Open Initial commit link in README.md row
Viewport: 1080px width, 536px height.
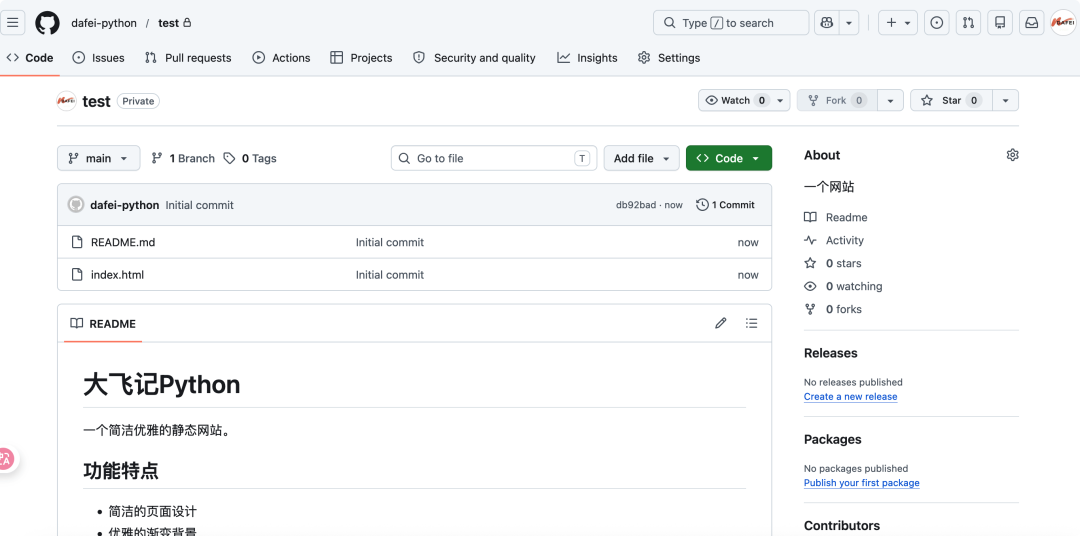[390, 243]
